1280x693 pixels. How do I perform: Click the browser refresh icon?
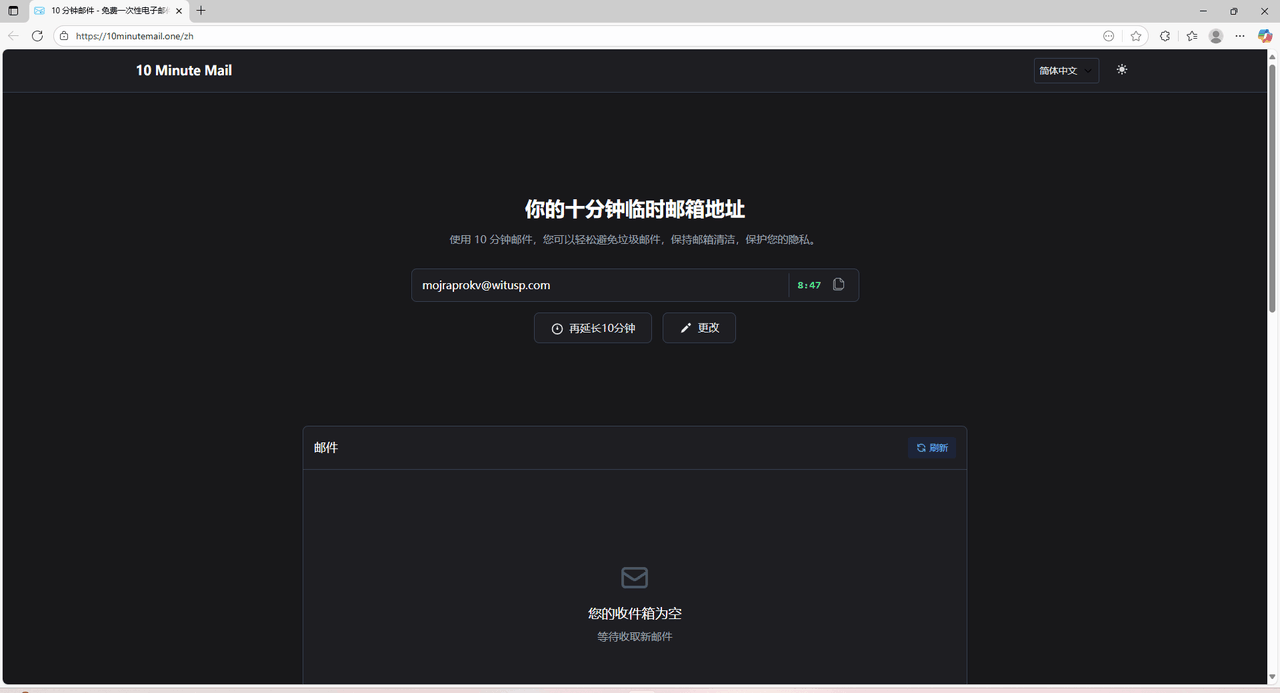pos(37,35)
